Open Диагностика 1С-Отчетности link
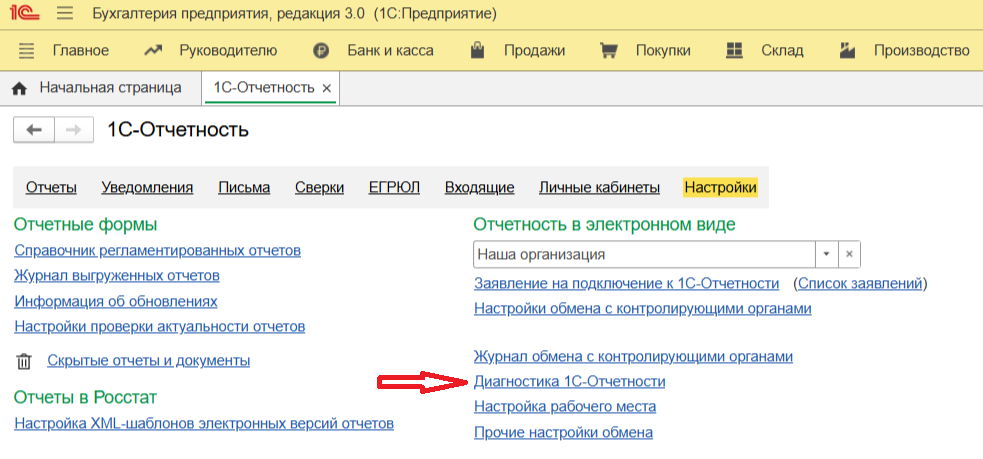This screenshot has width=983, height=459. [569, 381]
